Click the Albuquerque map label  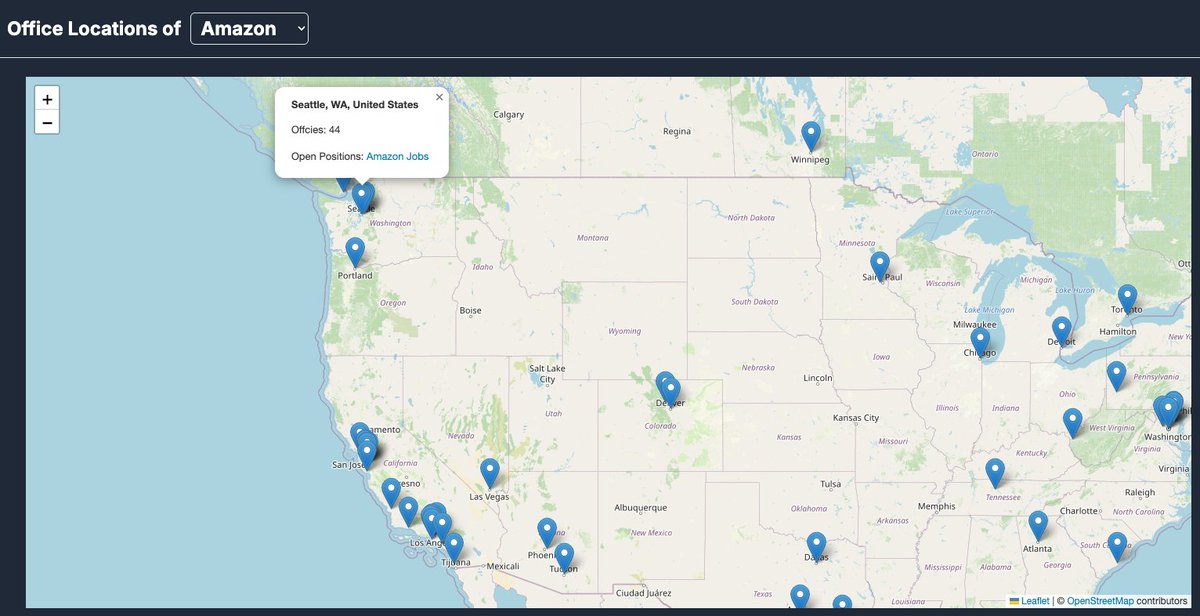point(640,508)
